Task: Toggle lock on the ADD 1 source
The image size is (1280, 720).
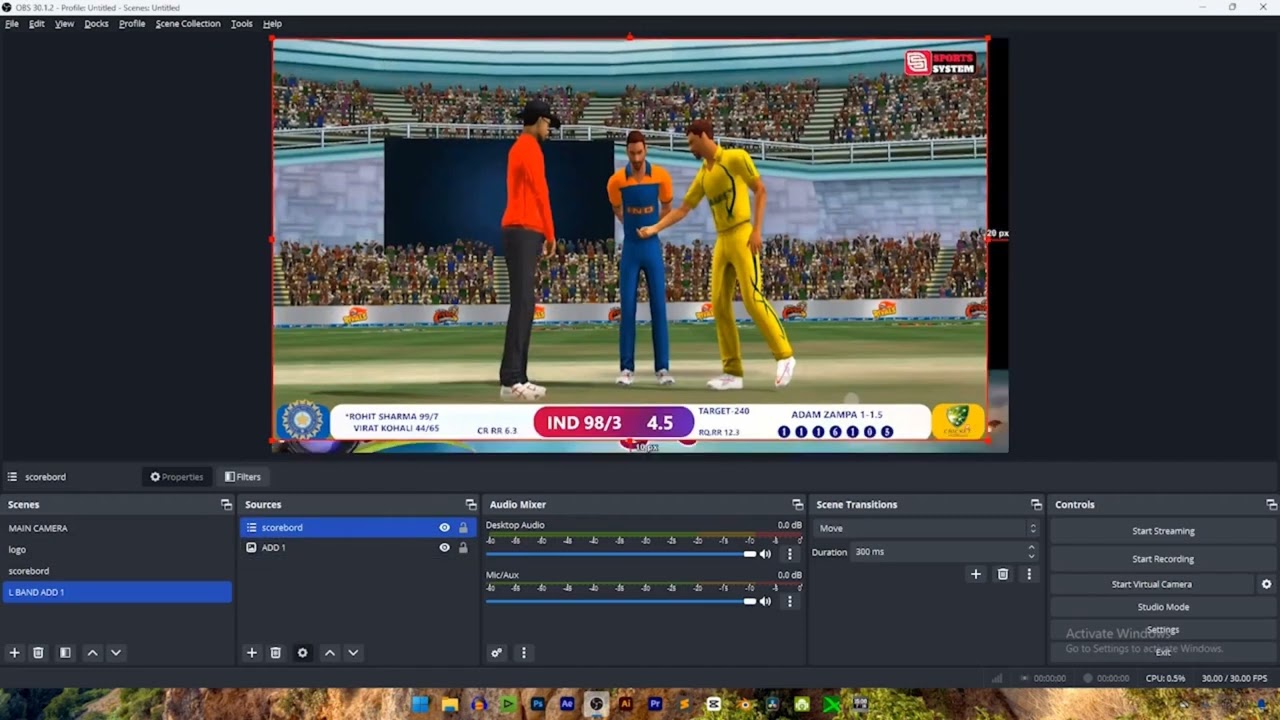Action: click(x=463, y=548)
